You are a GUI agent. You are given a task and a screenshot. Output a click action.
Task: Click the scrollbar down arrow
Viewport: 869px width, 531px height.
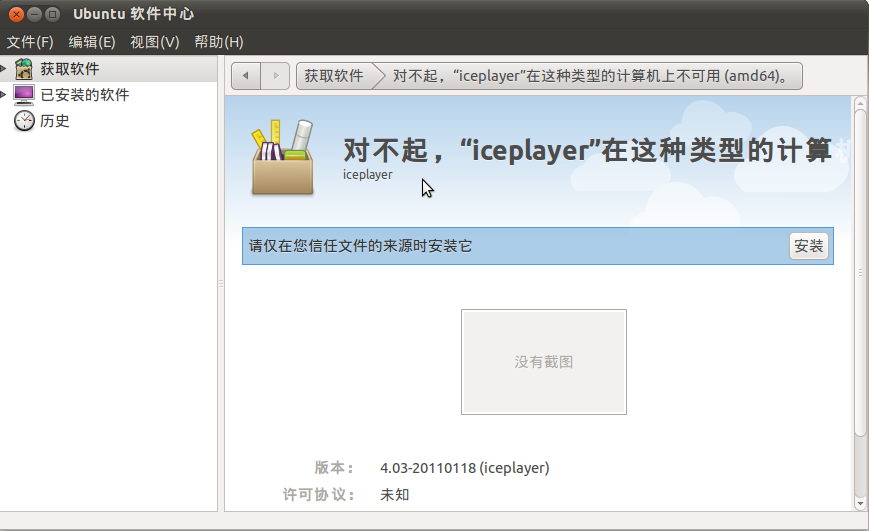(860, 503)
